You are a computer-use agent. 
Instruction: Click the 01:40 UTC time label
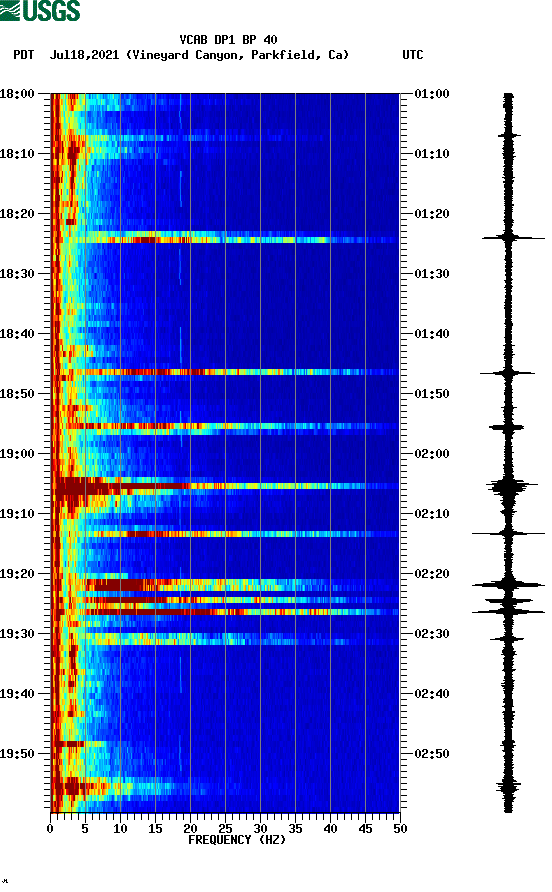[x=432, y=334]
